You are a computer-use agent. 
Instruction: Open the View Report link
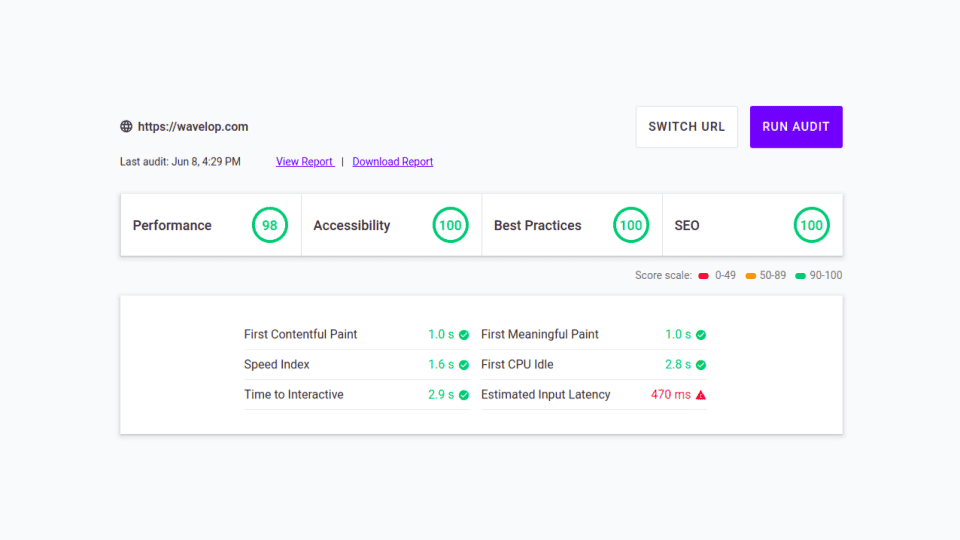click(x=305, y=162)
